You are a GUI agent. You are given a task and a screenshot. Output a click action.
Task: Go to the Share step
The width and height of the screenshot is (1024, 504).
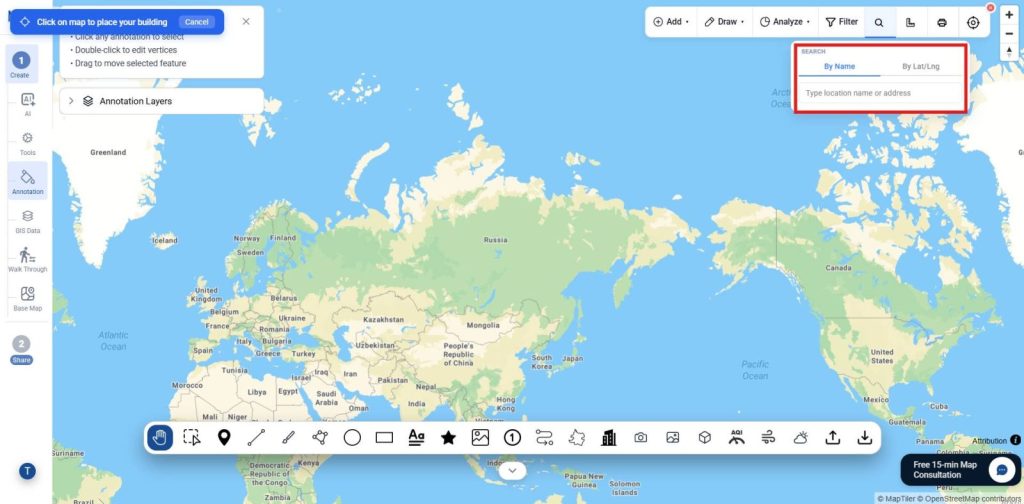[22, 350]
